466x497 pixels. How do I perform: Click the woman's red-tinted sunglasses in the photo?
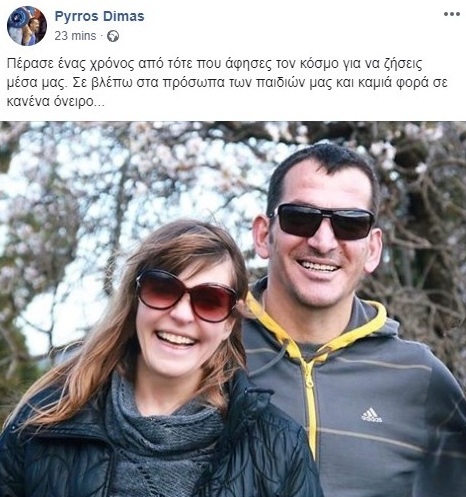187,294
